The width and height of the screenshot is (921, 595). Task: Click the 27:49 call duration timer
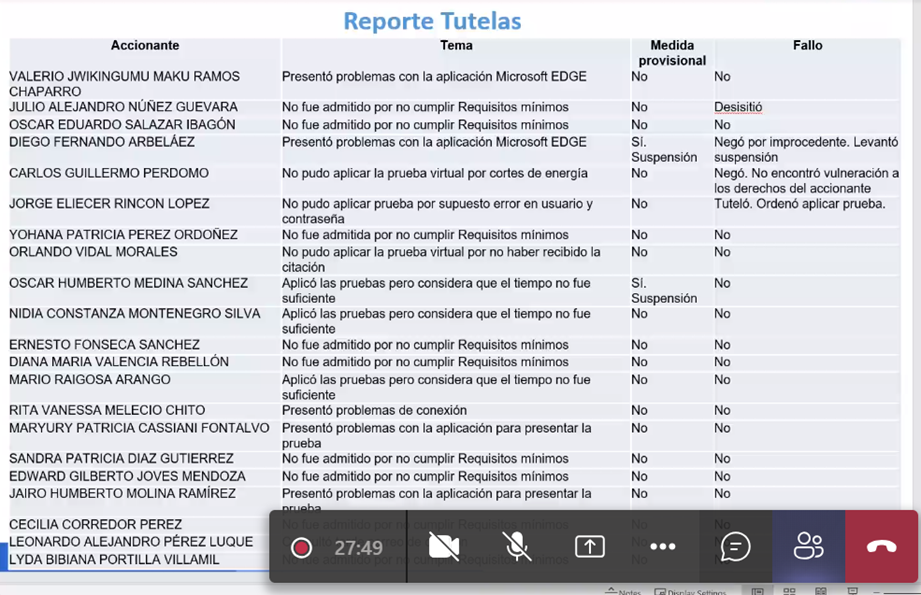[x=358, y=548]
